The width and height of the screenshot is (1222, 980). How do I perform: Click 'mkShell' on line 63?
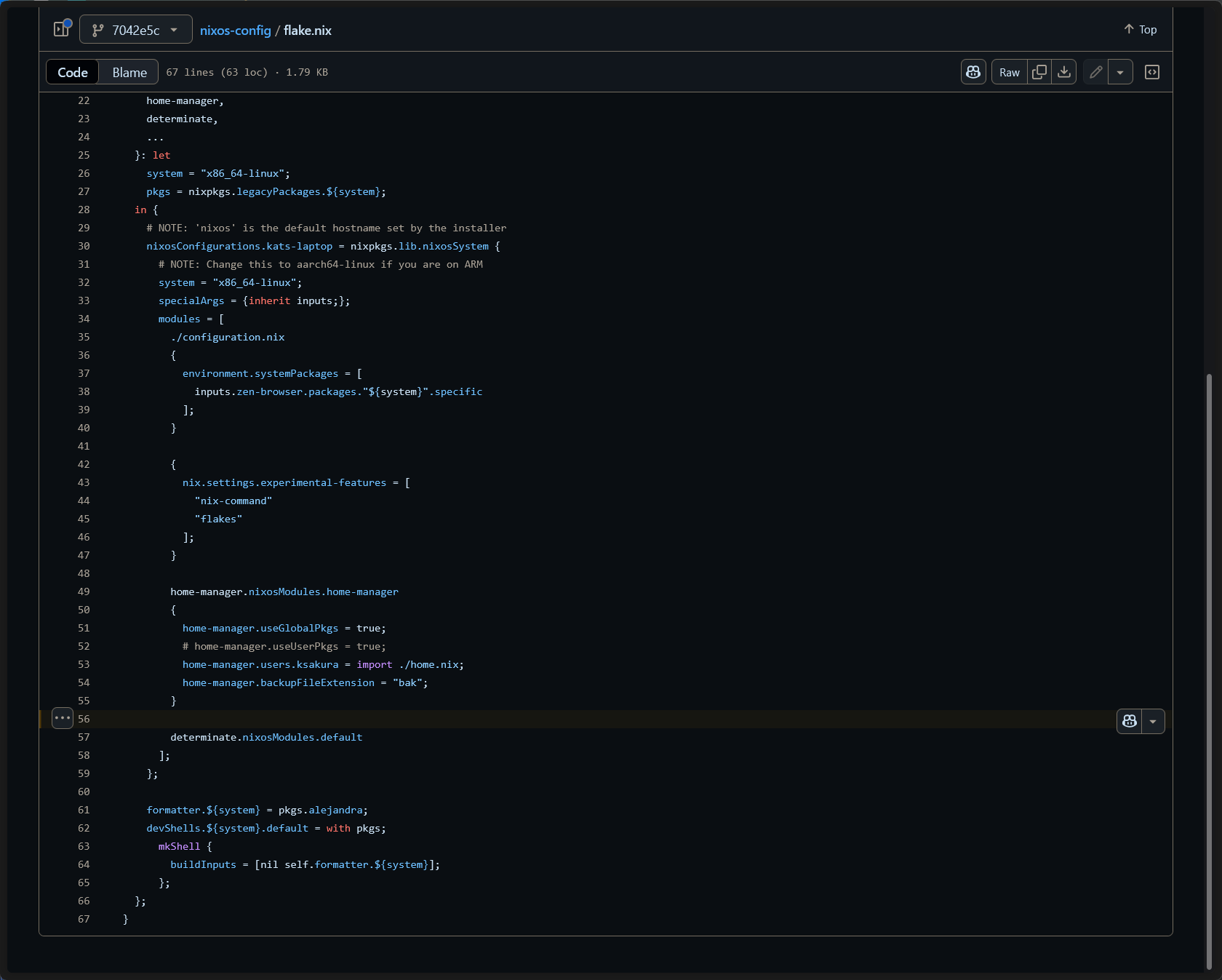pos(179,846)
